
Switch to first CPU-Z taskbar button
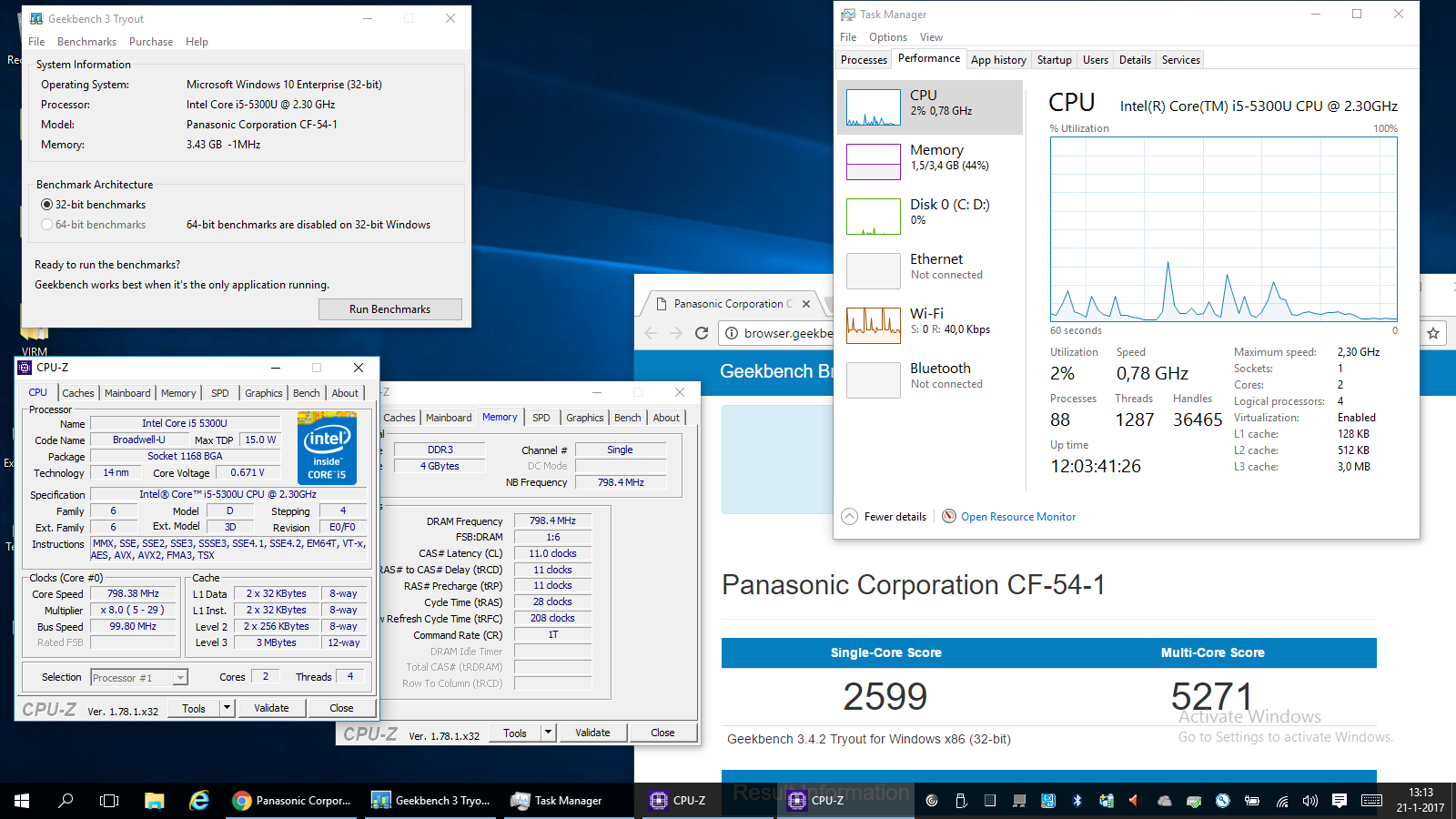click(707, 801)
